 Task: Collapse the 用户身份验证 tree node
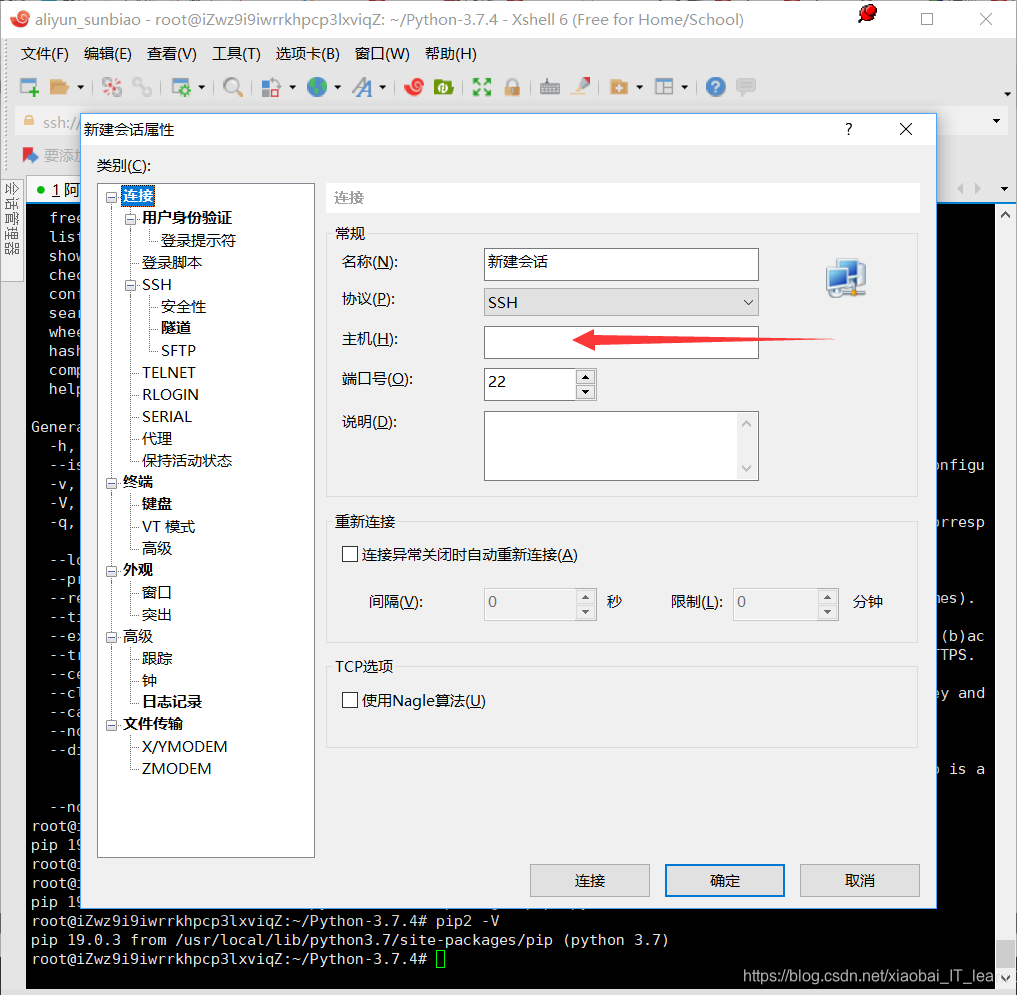point(130,219)
